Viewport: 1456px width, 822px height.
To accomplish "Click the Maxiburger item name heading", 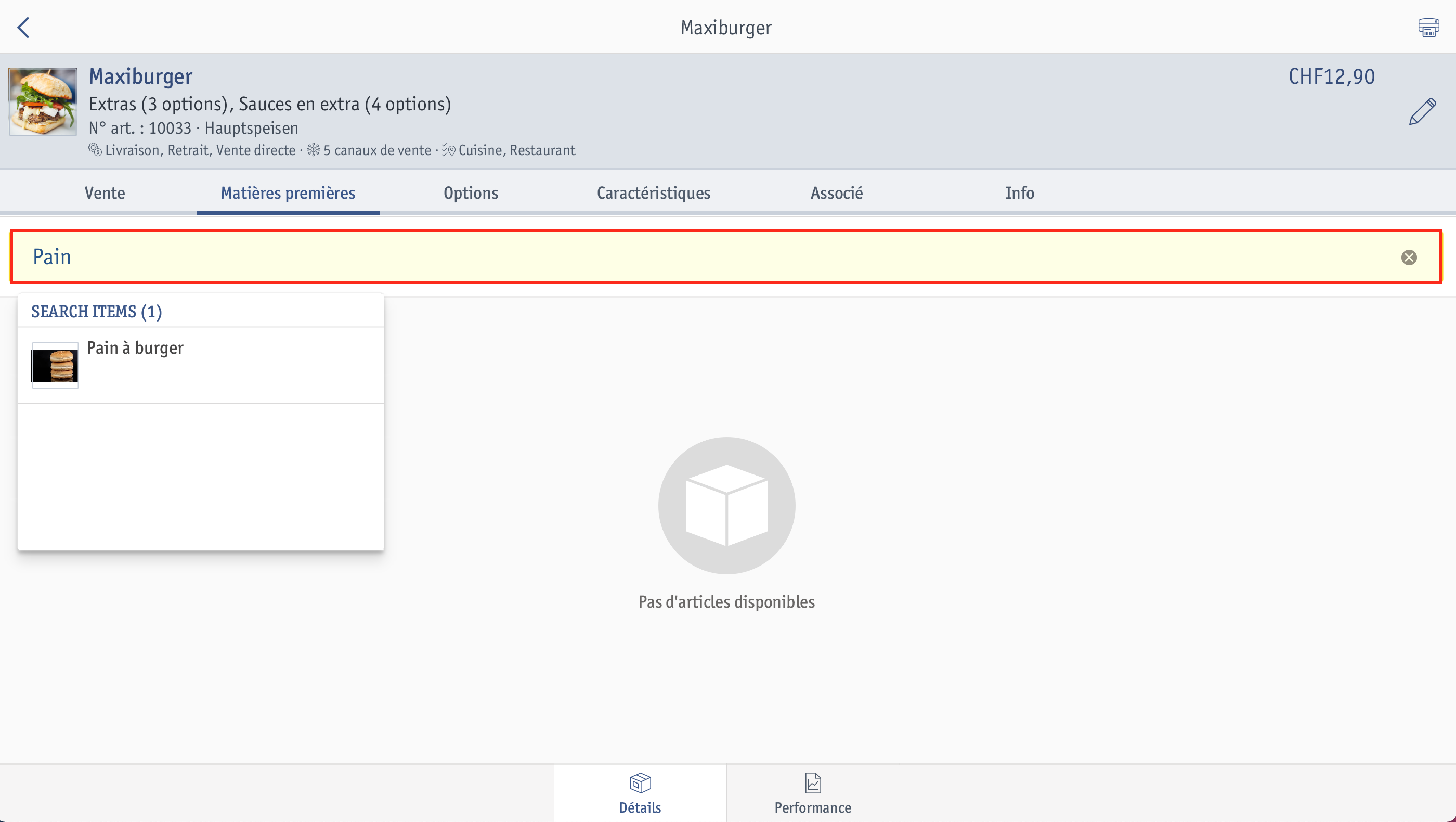I will pyautogui.click(x=141, y=77).
